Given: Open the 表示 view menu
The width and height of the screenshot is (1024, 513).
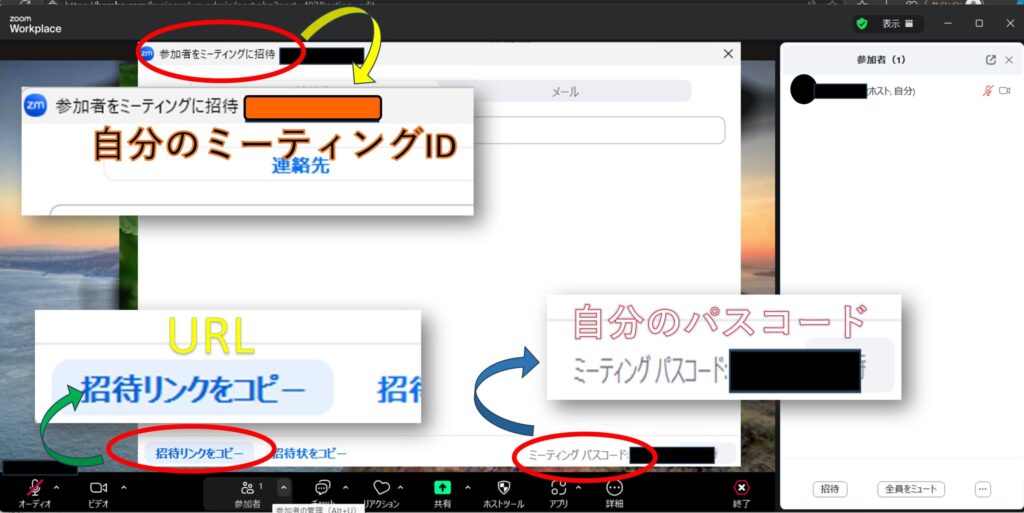Looking at the screenshot, I should coord(897,23).
